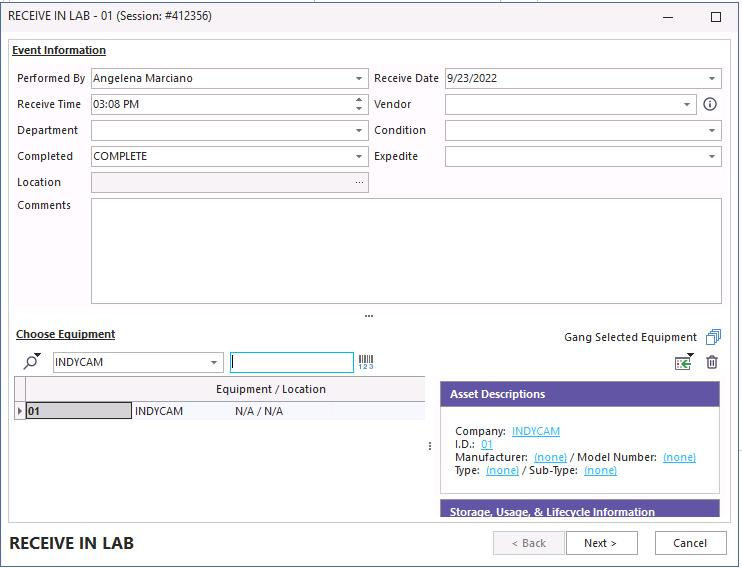Open the INDYCAM company link
742x568 pixels.
[535, 431]
